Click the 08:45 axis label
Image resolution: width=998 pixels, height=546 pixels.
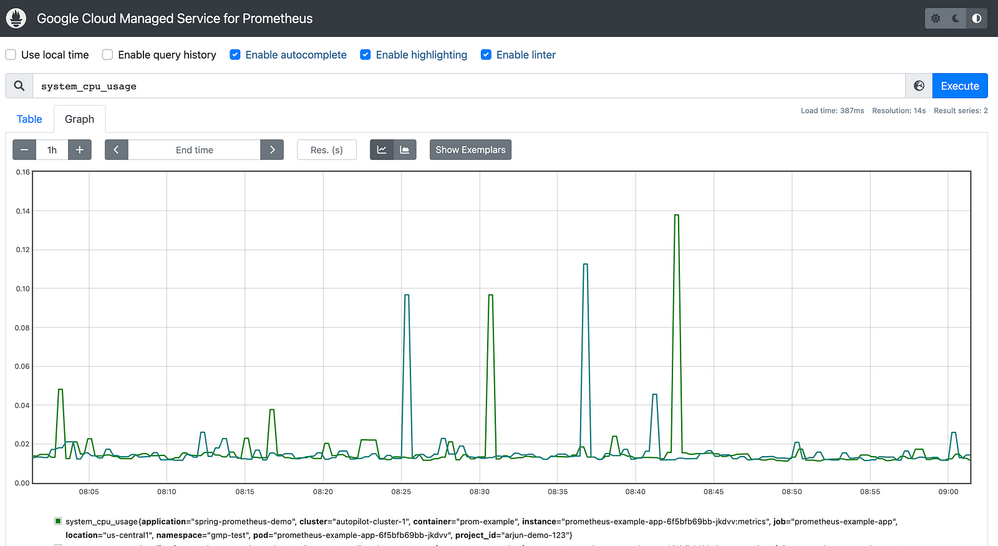coord(713,492)
